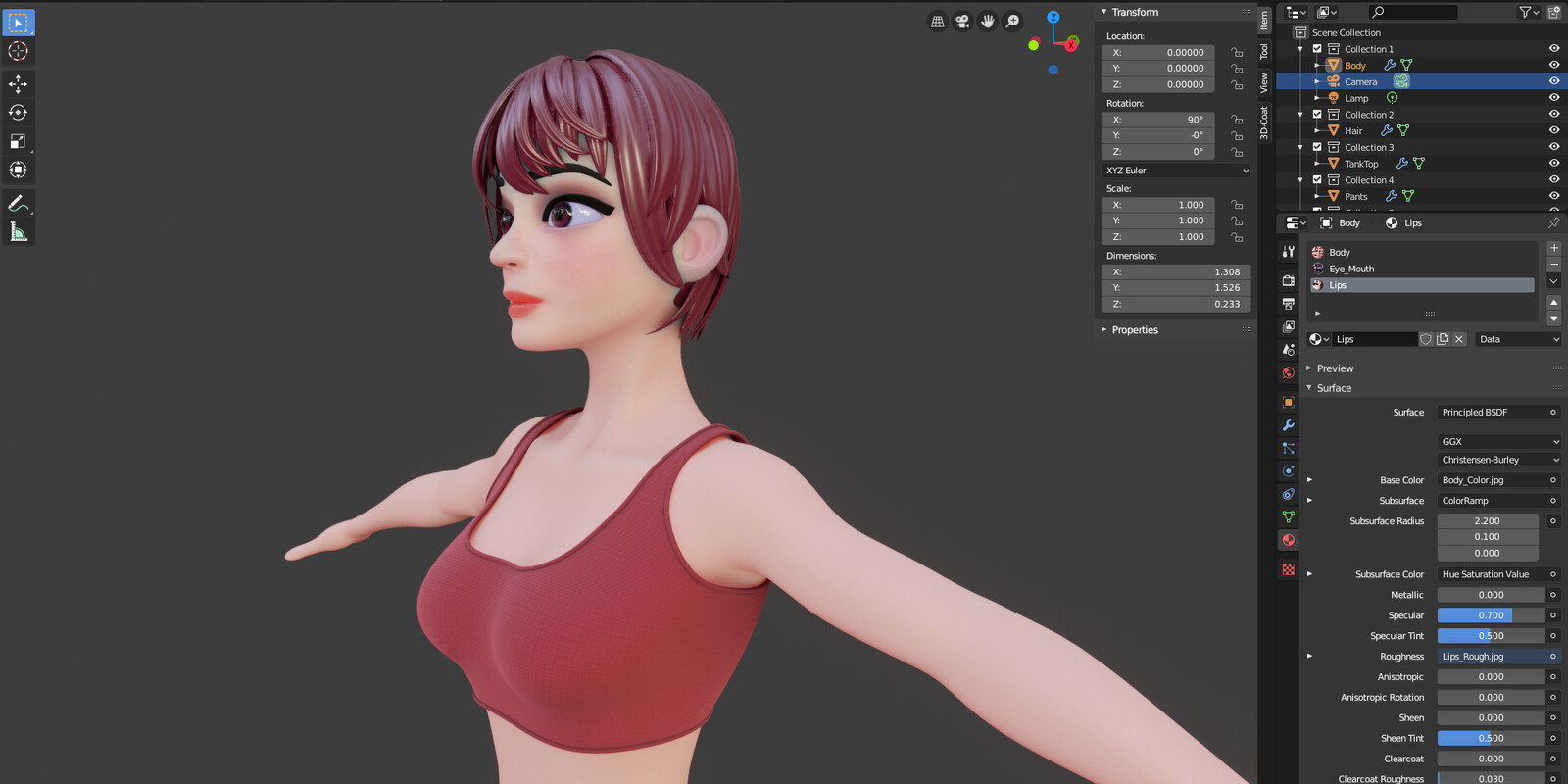Hide the TankTop object in viewport
Viewport: 1568px width, 784px height.
pyautogui.click(x=1554, y=164)
